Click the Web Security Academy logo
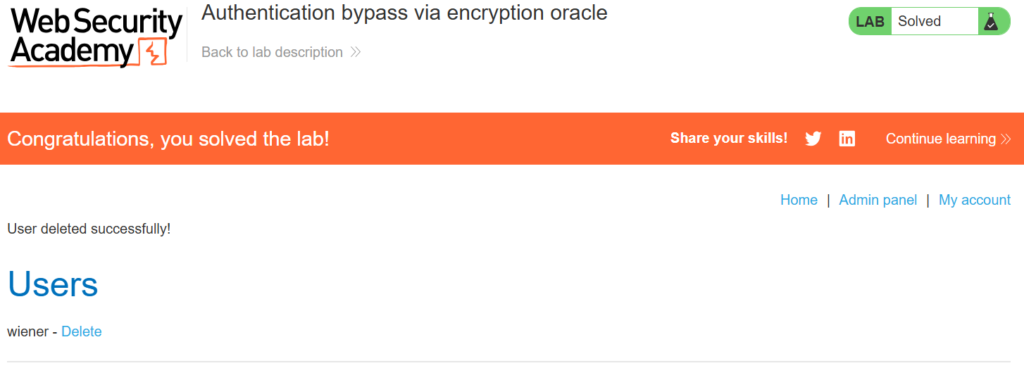1024x380 pixels. point(95,37)
